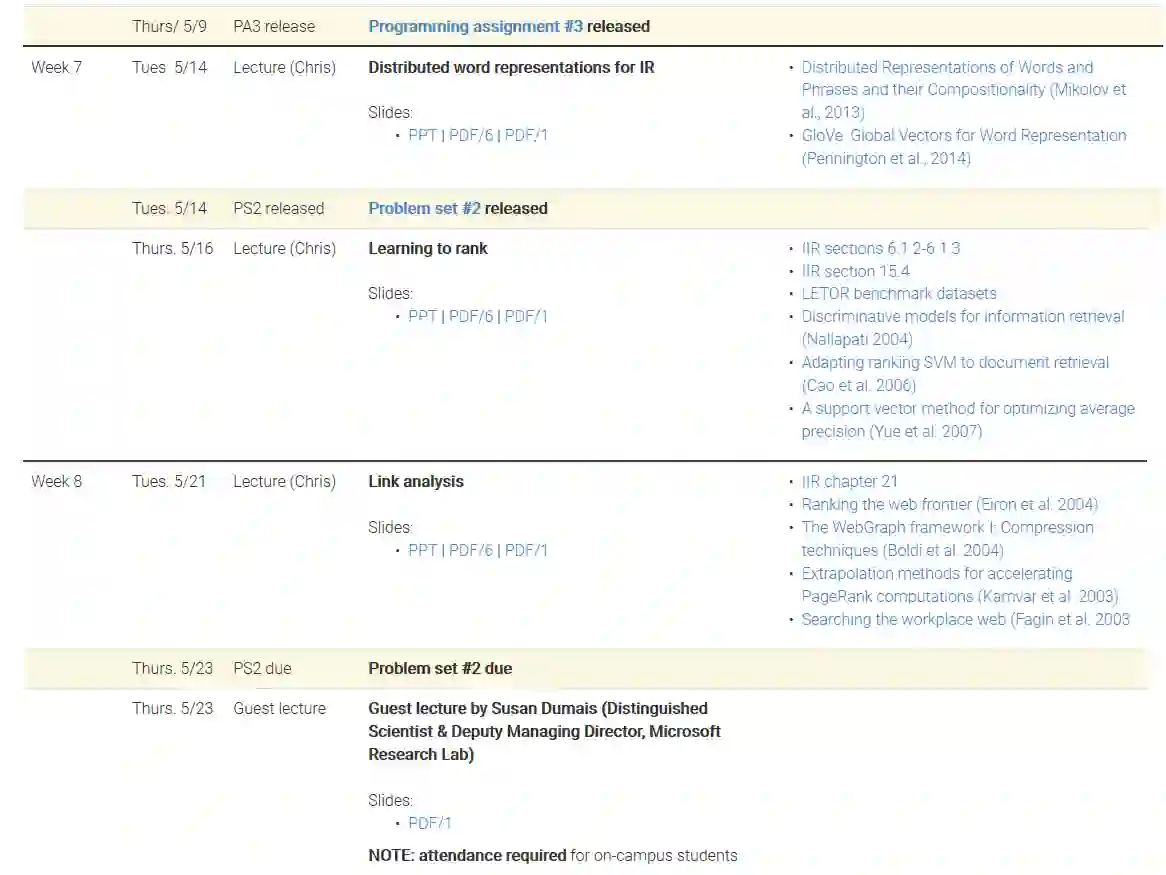Viewport: 1166px width, 875px height.
Task: Open Programming assignment #3 link
Action: [475, 27]
